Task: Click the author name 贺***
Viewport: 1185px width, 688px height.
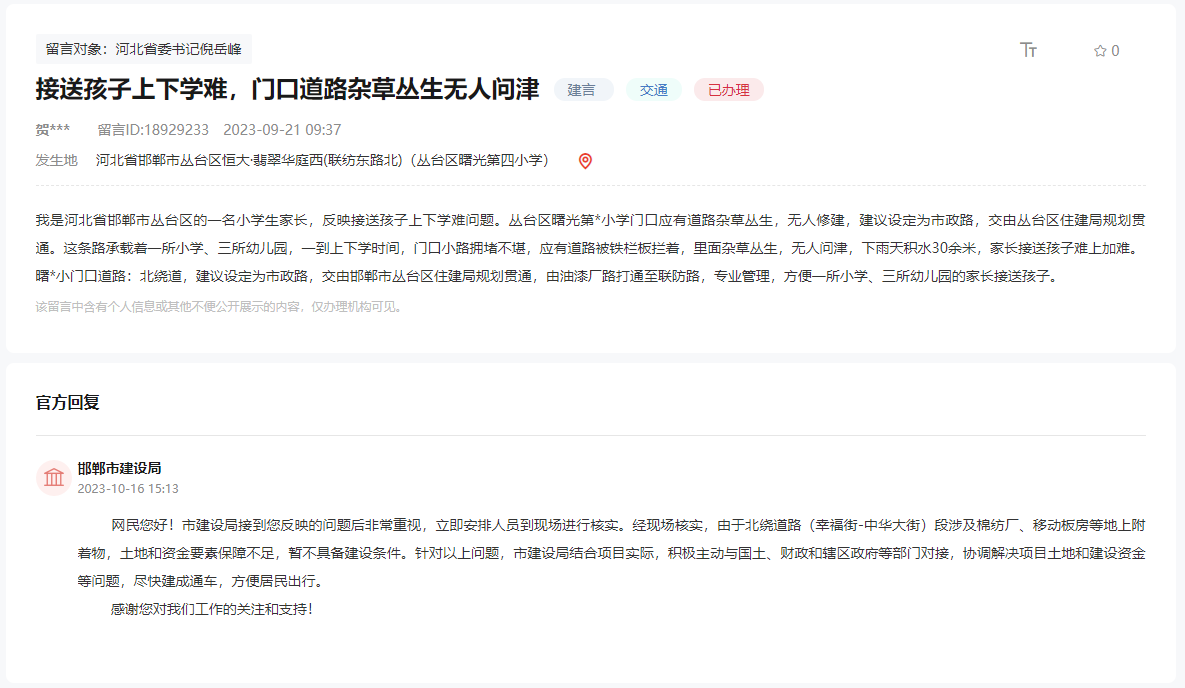Action: click(53, 130)
